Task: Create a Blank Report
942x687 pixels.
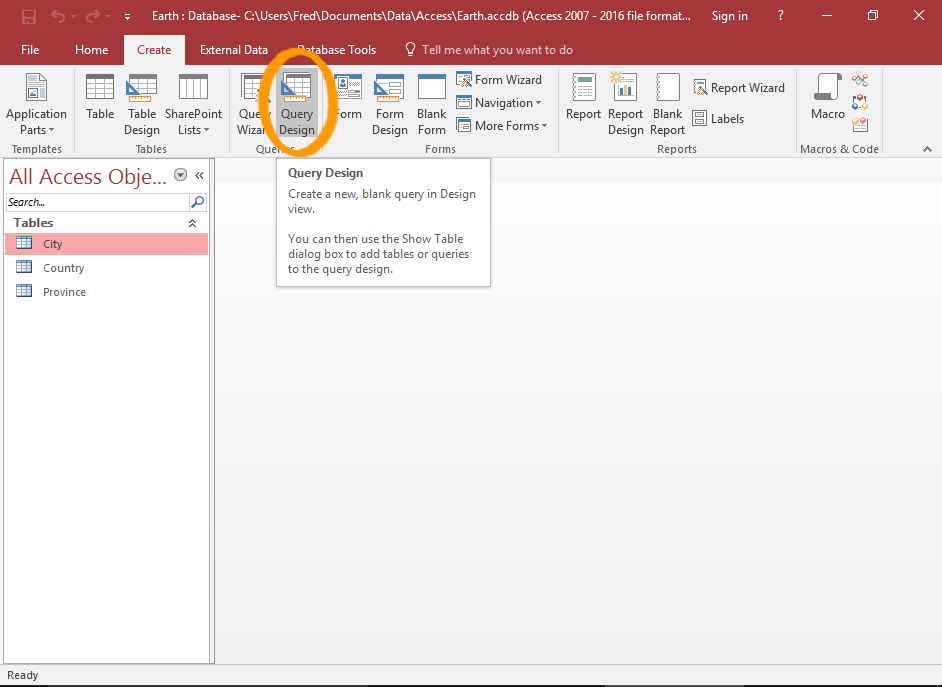Action: (x=667, y=104)
